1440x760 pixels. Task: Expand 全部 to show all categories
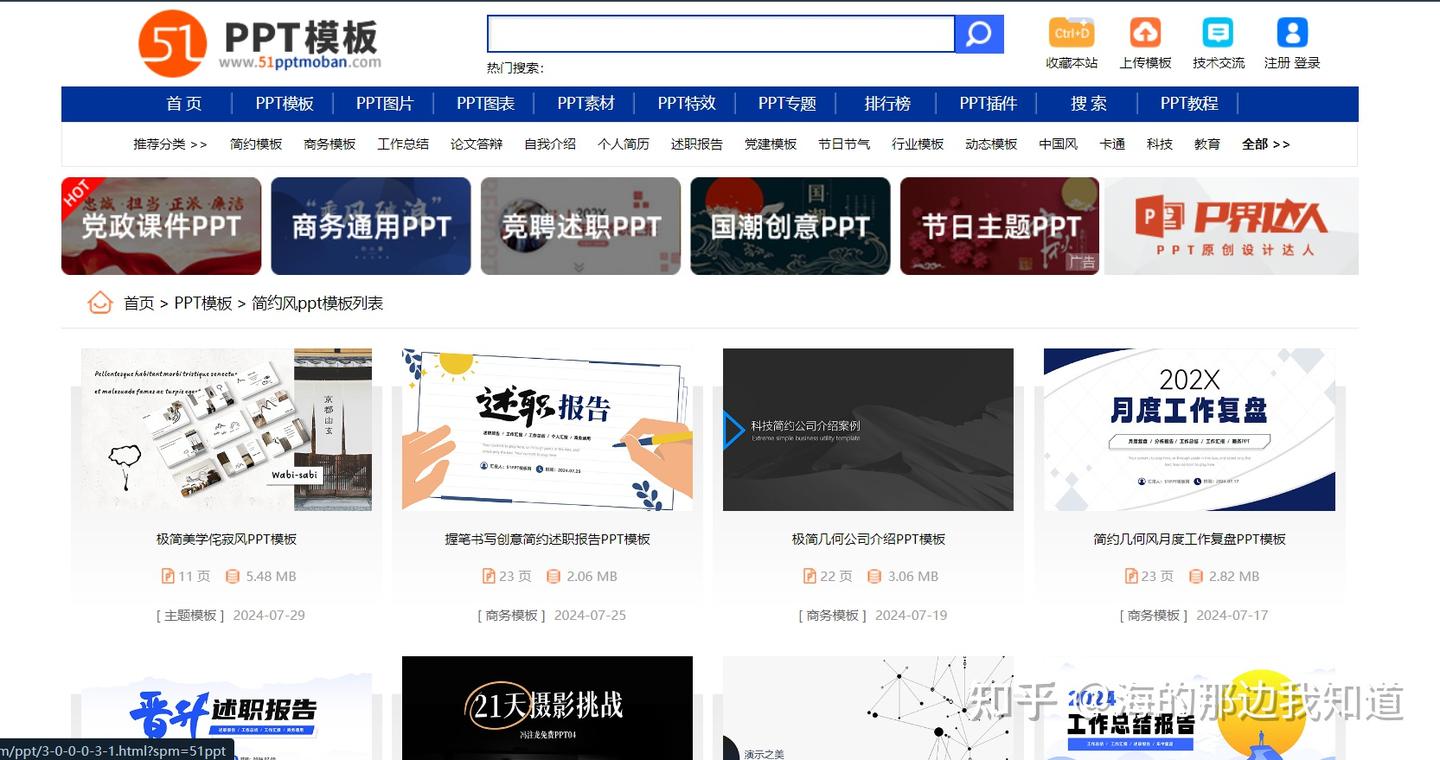click(1266, 143)
